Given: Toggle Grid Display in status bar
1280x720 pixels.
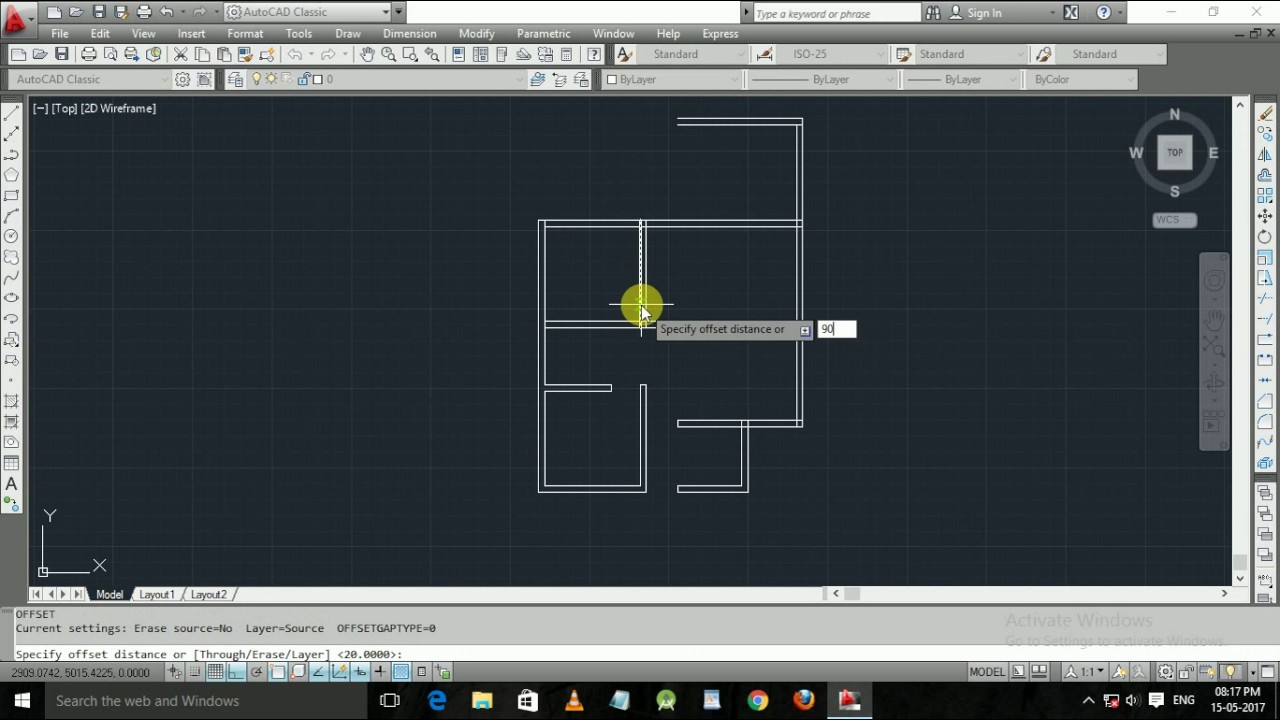Looking at the screenshot, I should point(215,672).
